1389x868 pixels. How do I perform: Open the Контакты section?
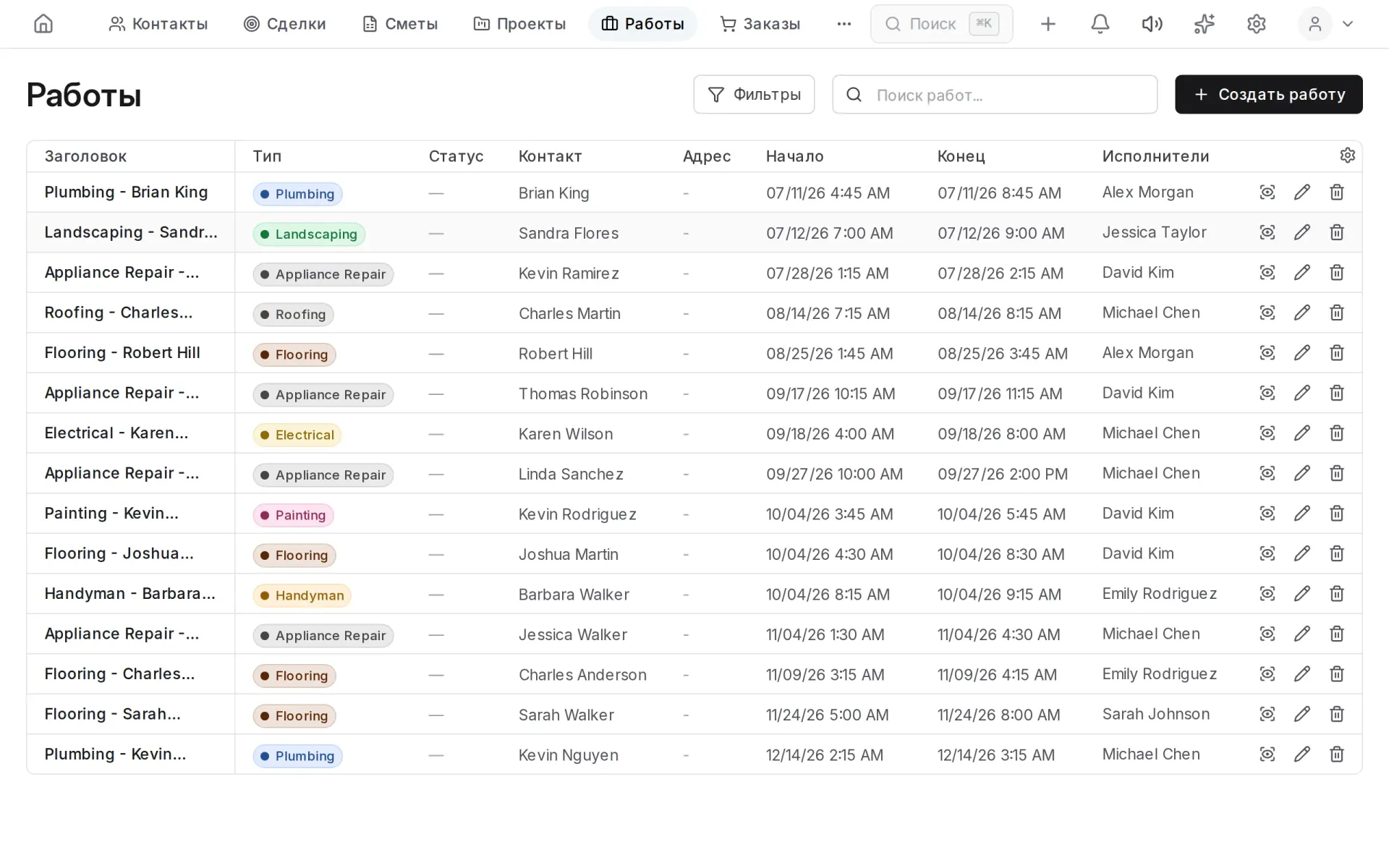tap(158, 24)
